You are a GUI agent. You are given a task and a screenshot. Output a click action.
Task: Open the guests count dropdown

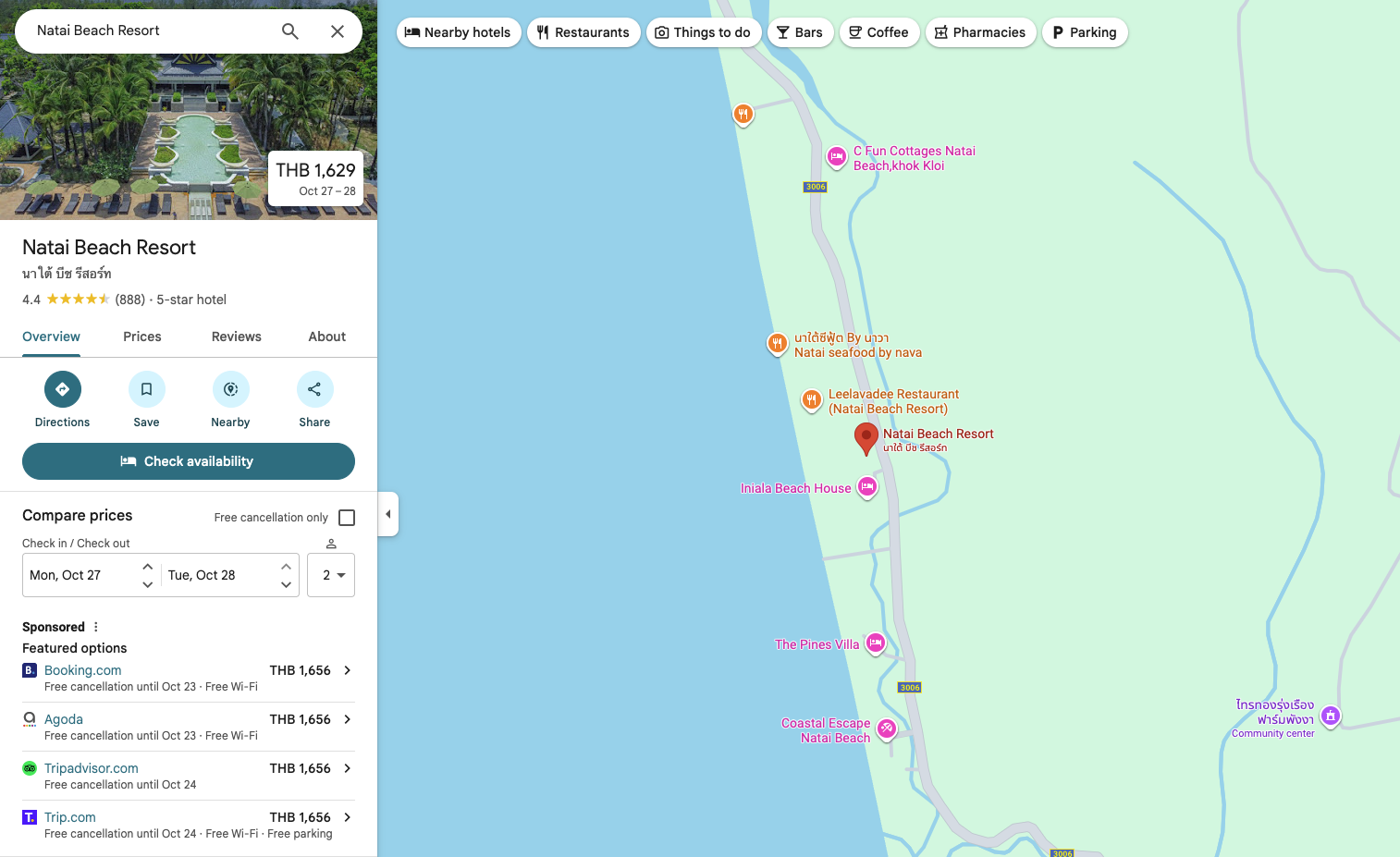click(x=331, y=575)
